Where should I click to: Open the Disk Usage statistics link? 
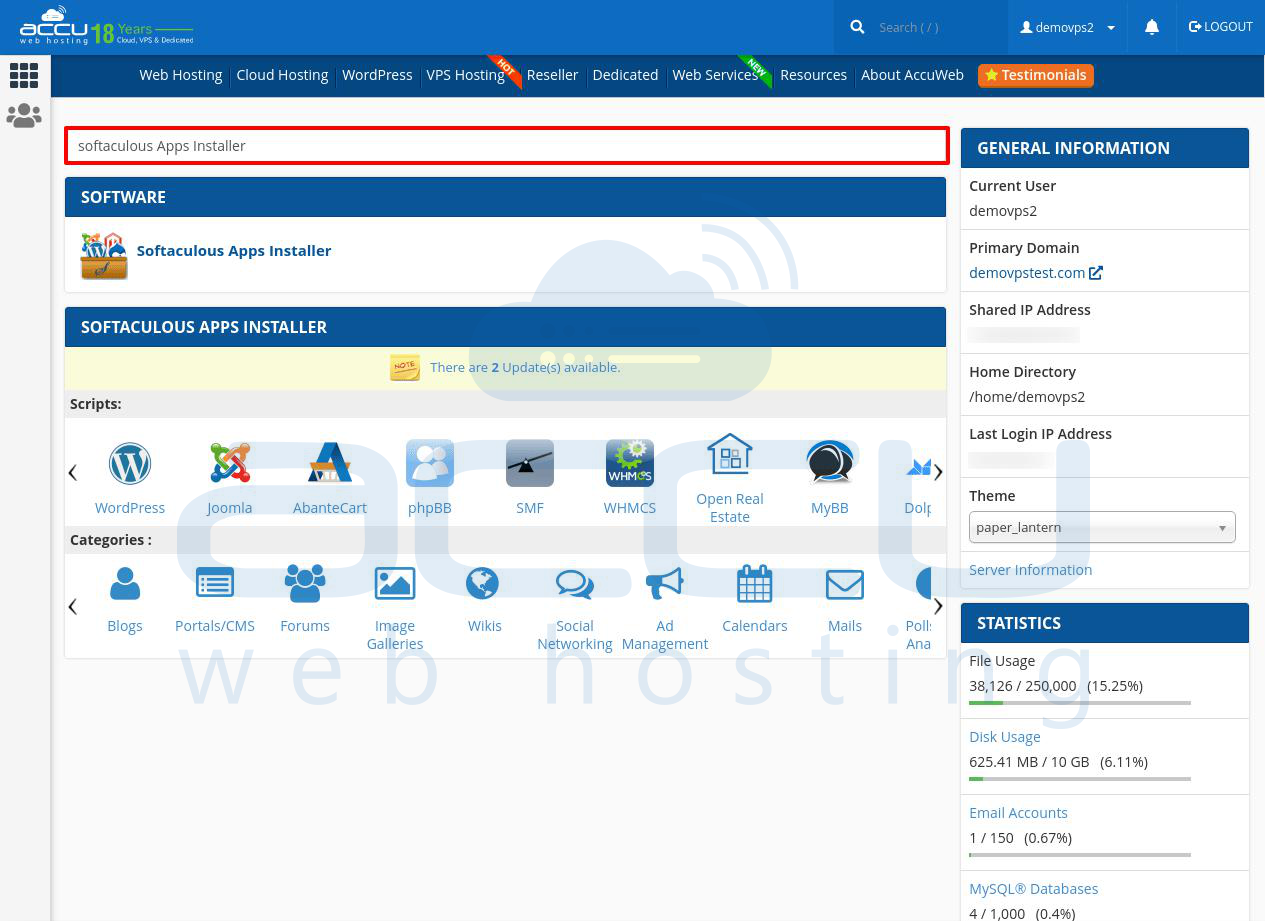[1004, 737]
